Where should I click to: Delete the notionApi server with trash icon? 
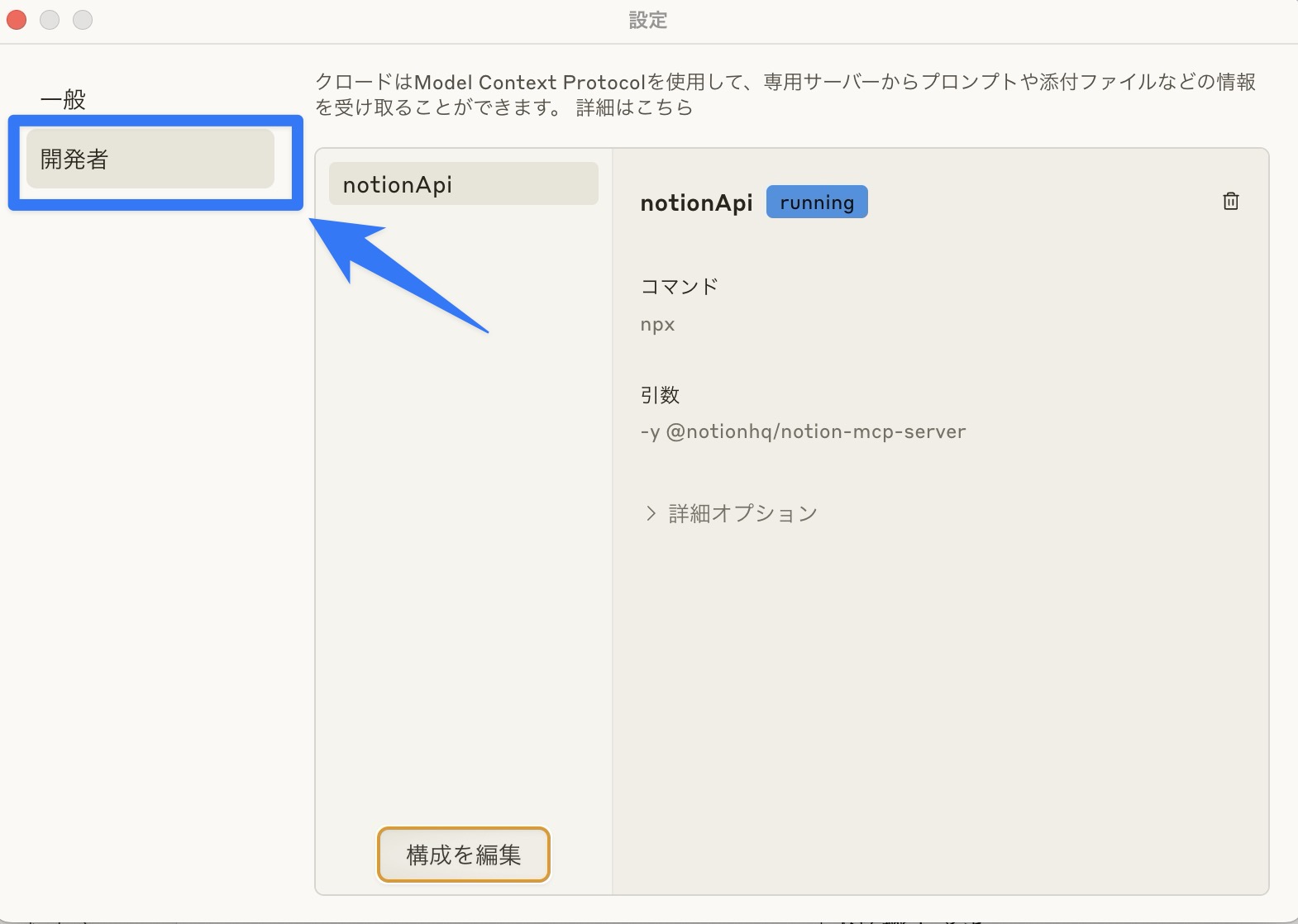(1230, 201)
